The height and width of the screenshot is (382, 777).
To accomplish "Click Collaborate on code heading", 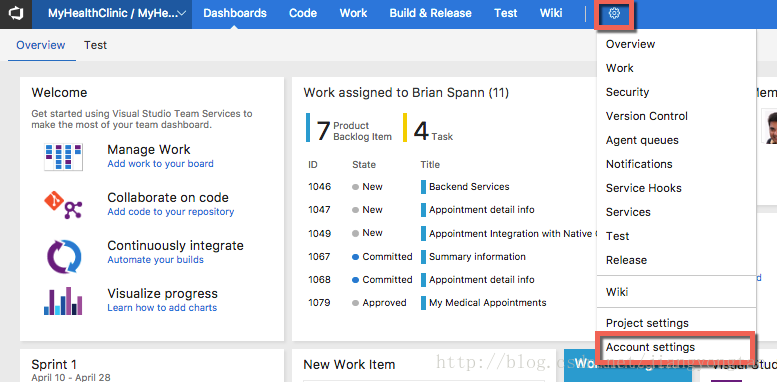I will [x=168, y=198].
